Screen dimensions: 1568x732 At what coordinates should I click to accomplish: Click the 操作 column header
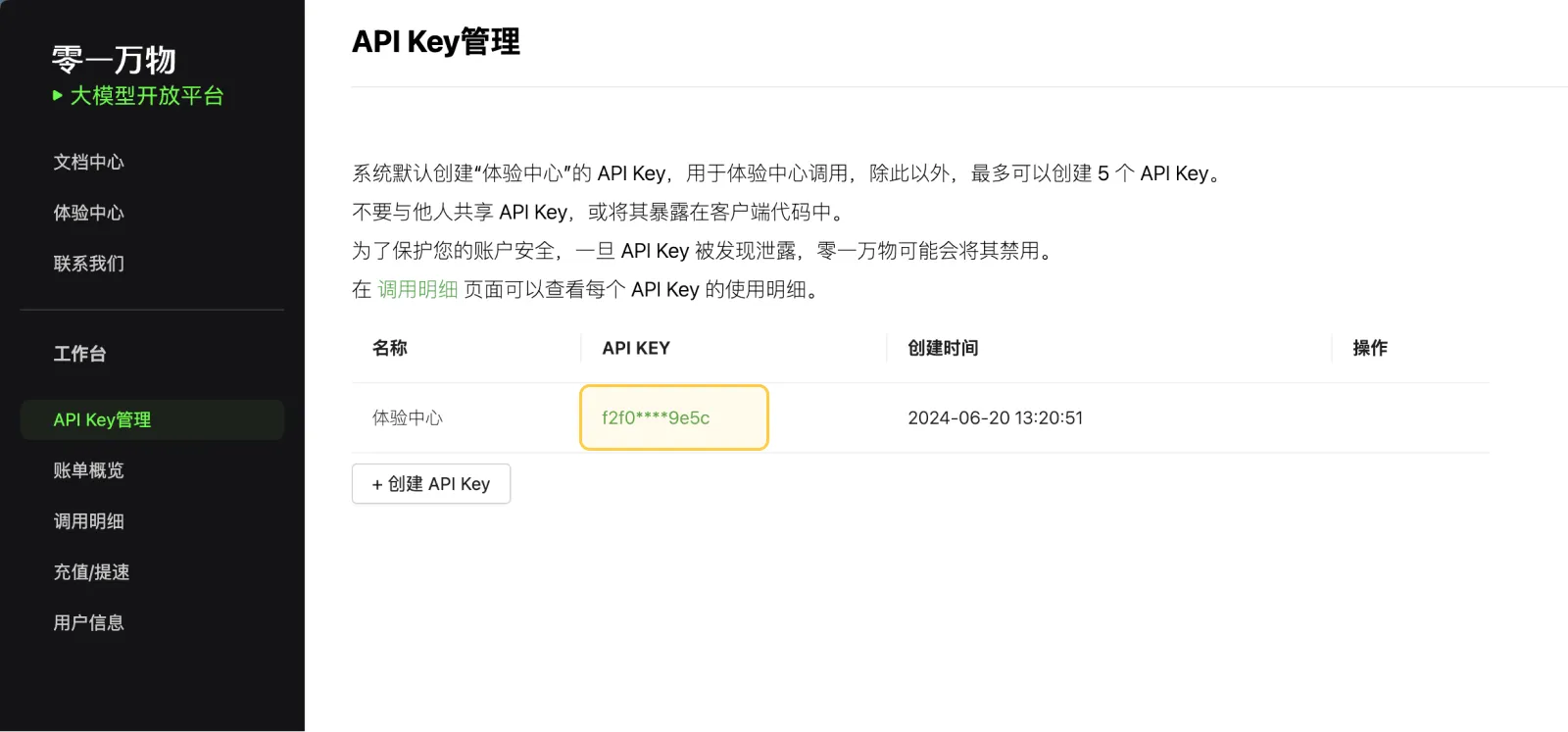point(1369,348)
